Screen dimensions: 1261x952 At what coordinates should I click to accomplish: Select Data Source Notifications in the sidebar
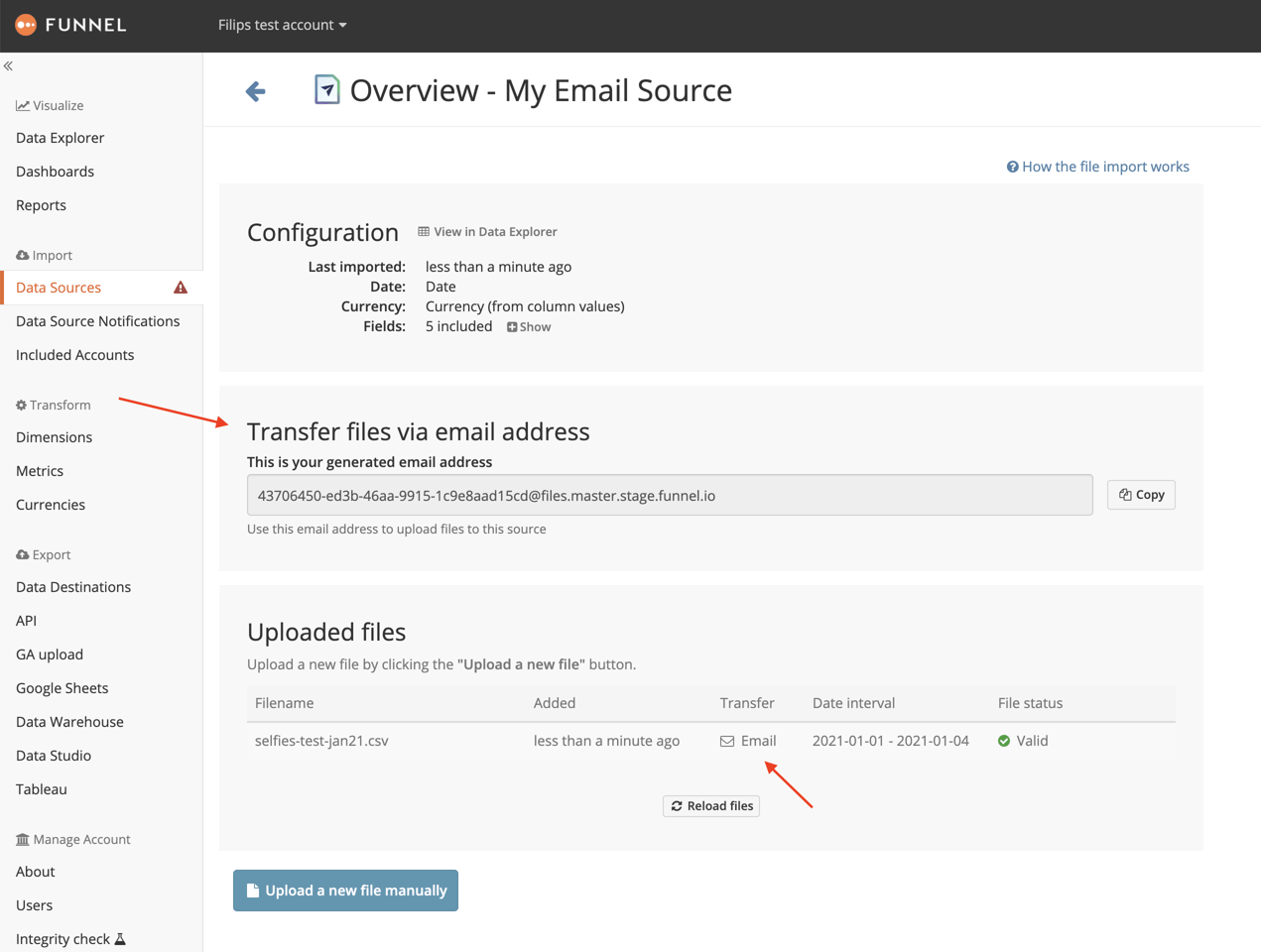click(x=97, y=320)
